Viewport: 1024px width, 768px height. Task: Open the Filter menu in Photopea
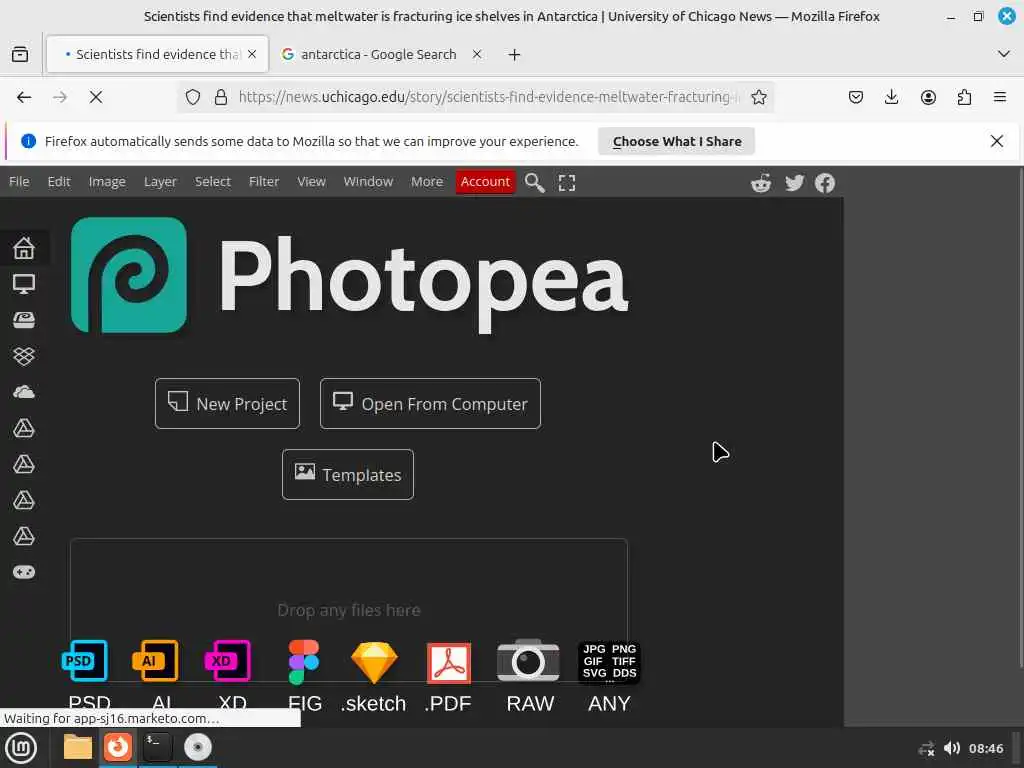coord(264,182)
